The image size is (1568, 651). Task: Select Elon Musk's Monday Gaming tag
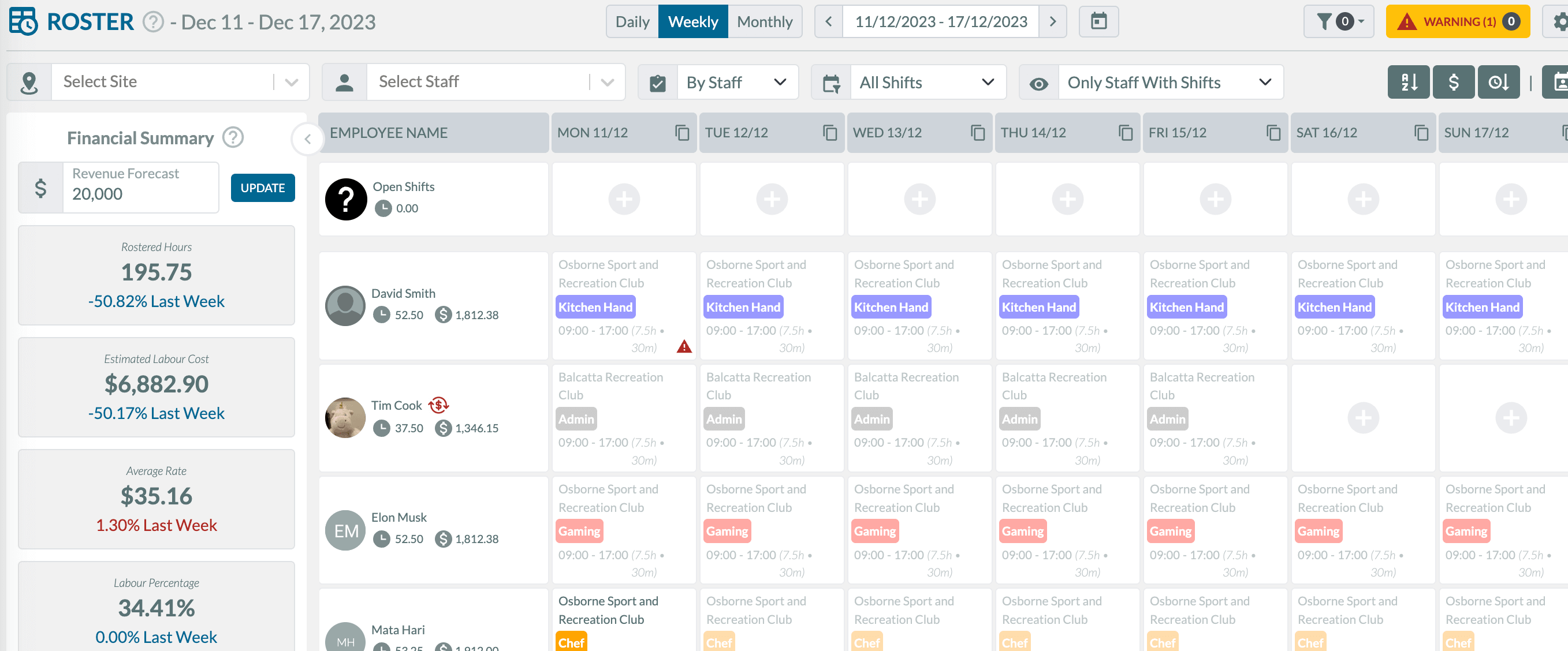pos(579,531)
